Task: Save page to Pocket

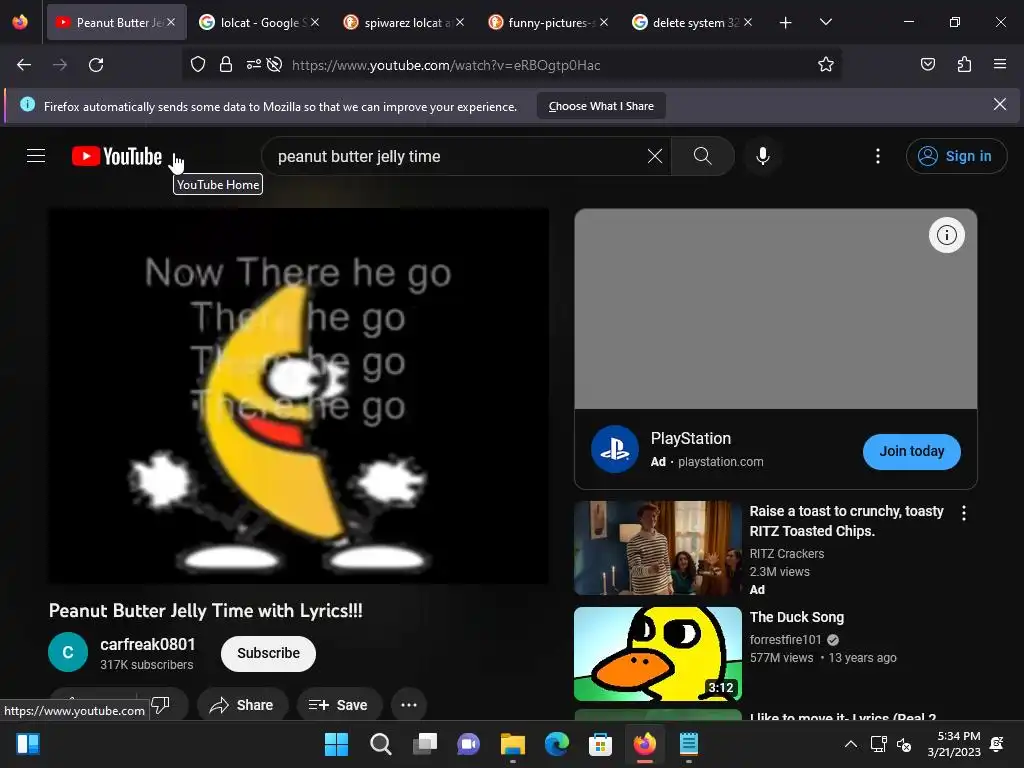Action: 927,65
